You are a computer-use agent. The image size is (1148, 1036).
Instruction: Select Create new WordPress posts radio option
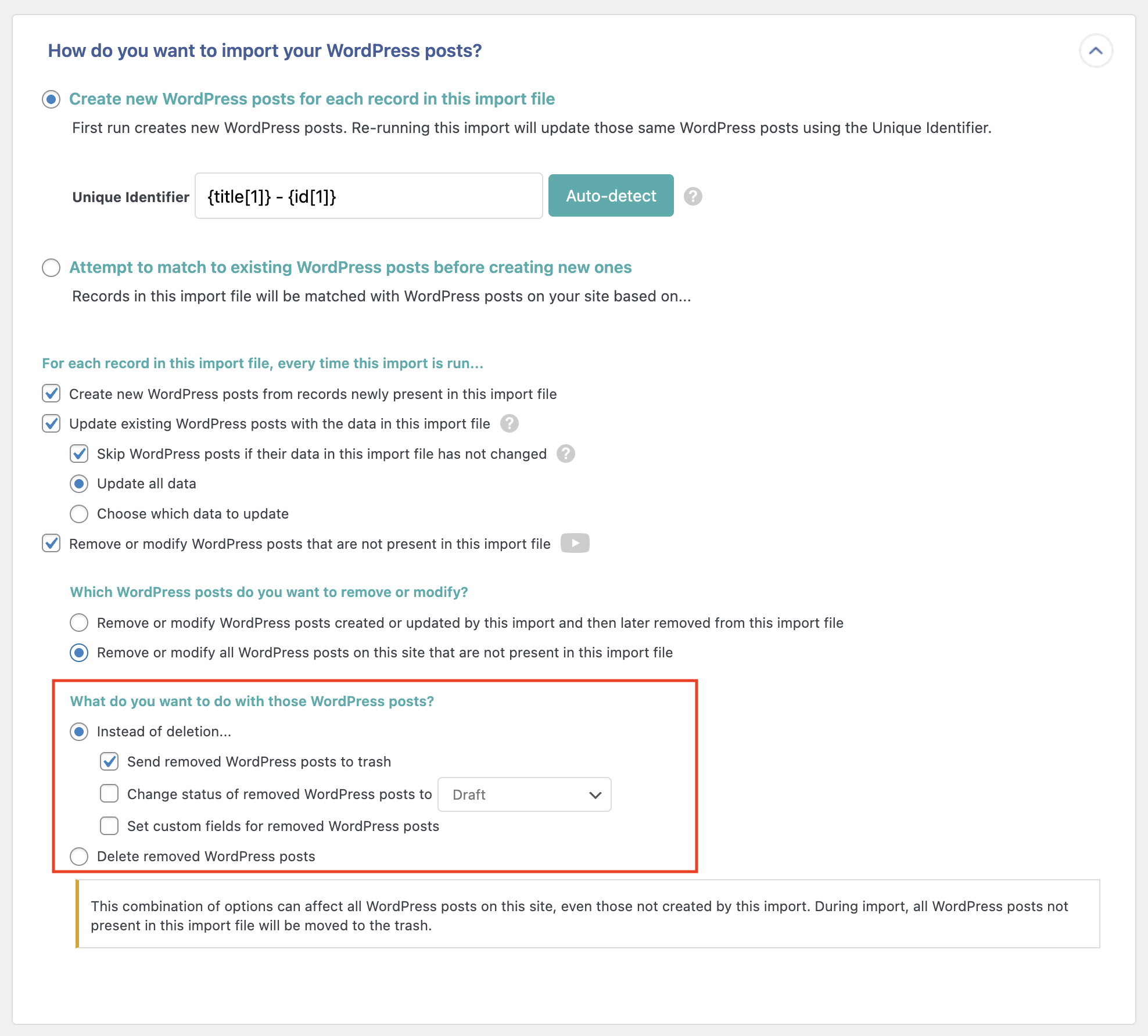coord(51,99)
